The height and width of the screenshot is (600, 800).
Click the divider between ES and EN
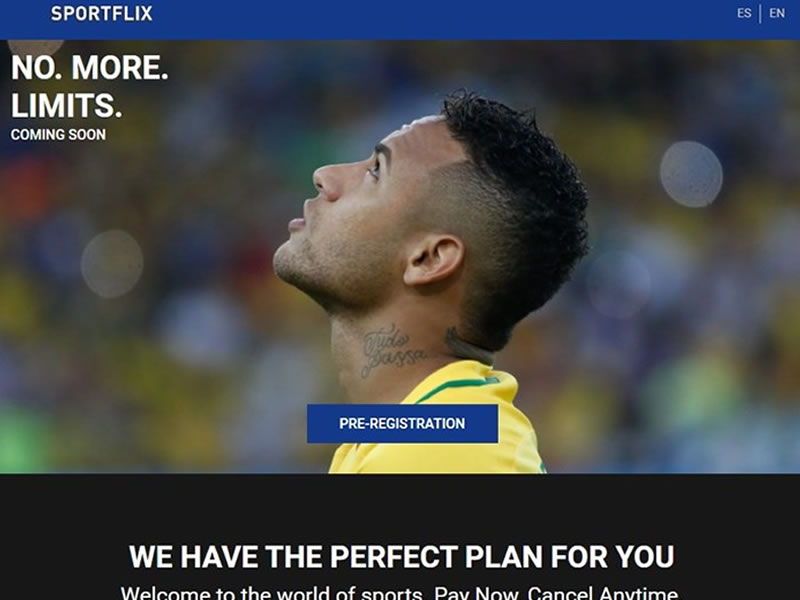point(760,14)
